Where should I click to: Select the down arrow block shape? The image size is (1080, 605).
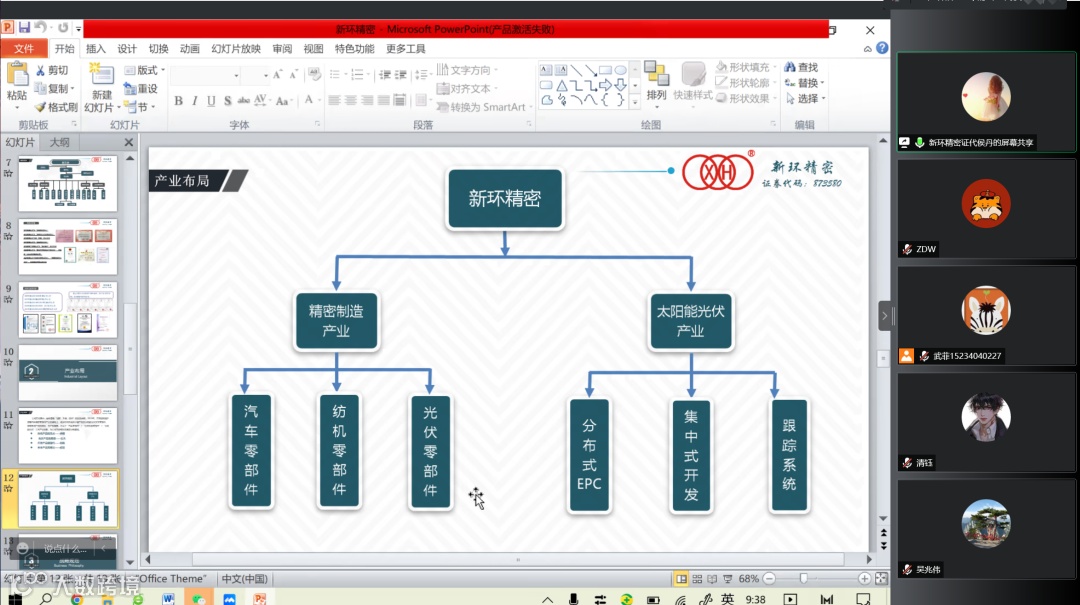620,85
